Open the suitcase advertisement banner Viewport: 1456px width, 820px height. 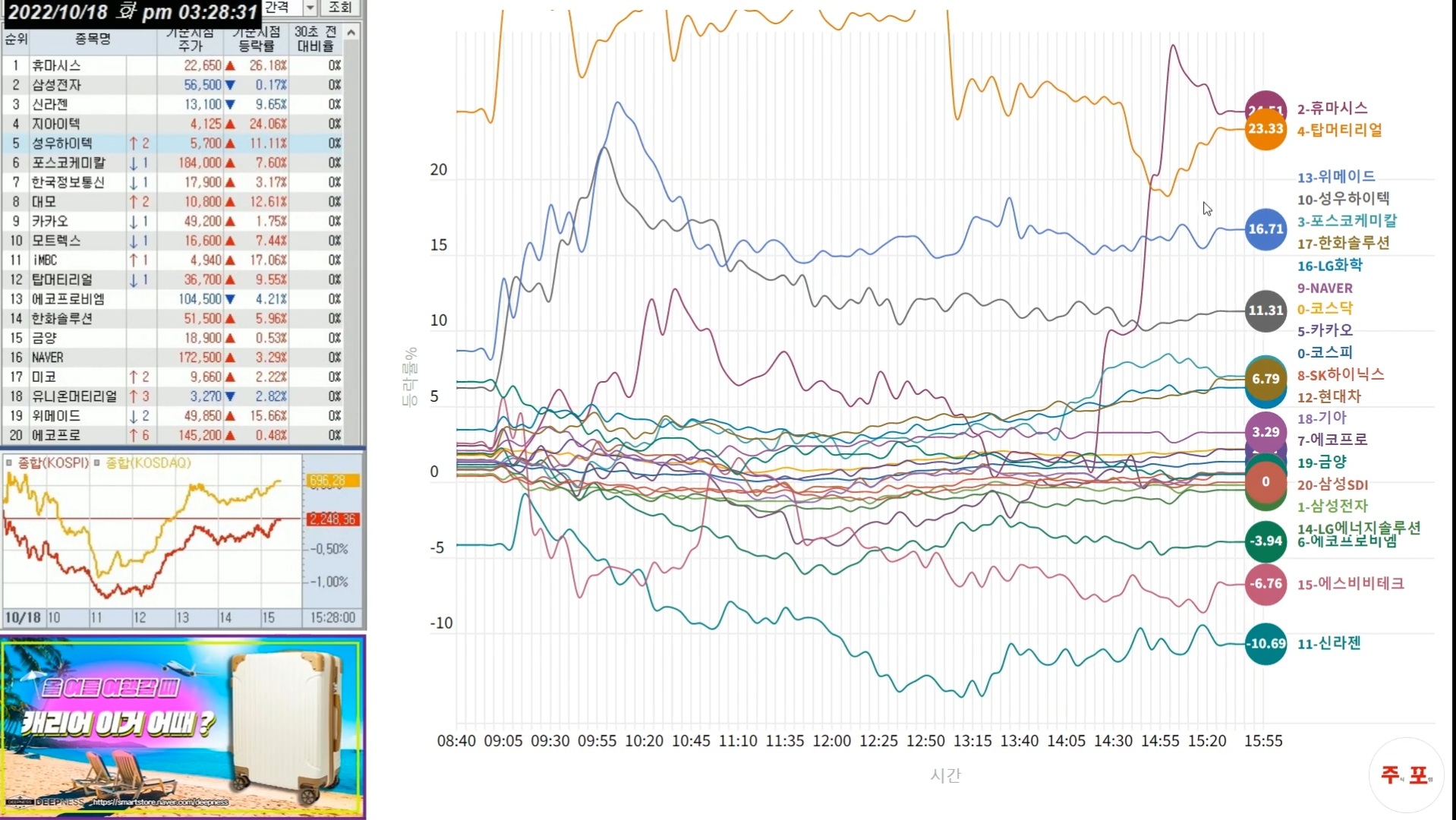click(x=183, y=727)
